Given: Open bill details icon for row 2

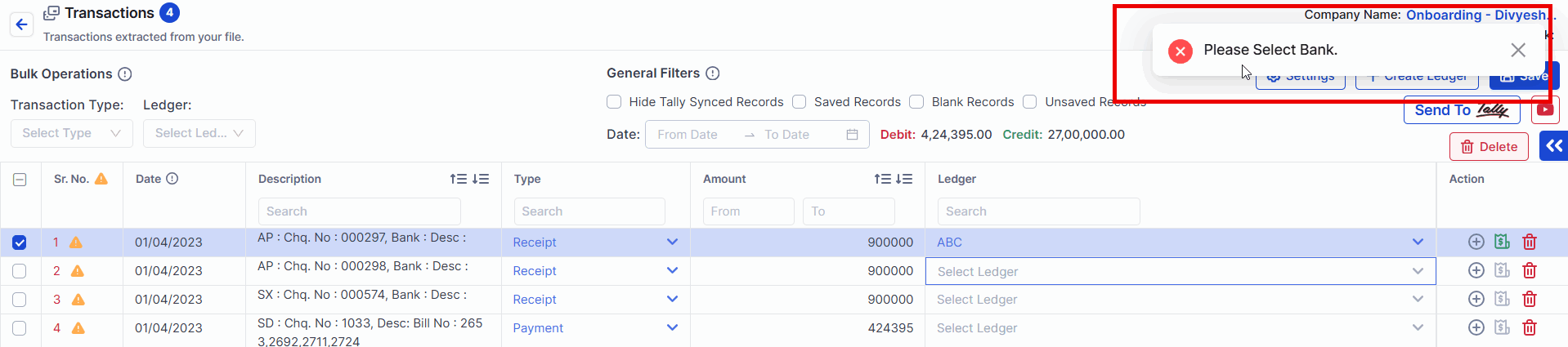Looking at the screenshot, I should 1503,269.
